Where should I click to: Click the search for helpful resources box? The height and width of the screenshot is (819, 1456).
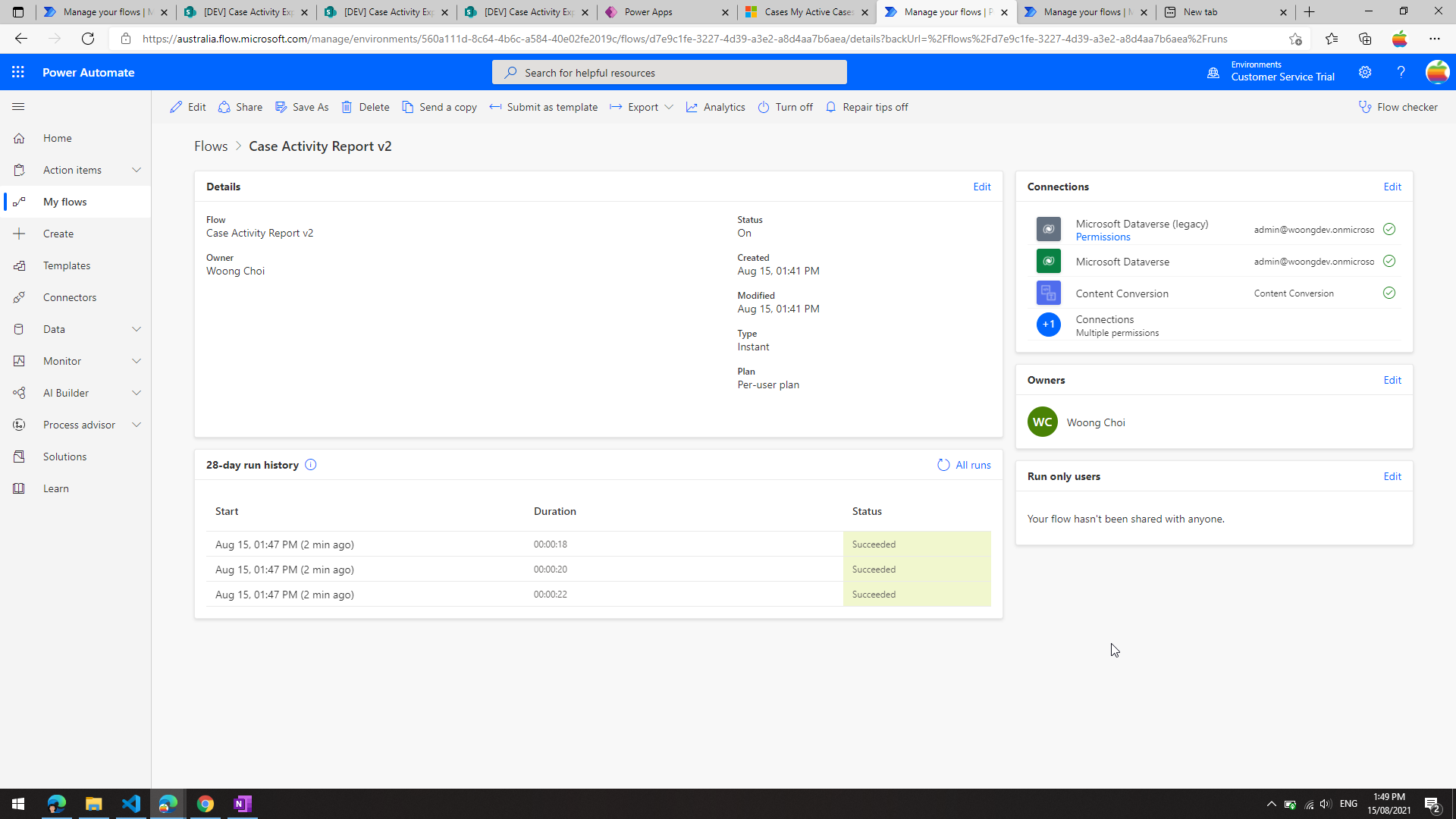click(x=669, y=73)
